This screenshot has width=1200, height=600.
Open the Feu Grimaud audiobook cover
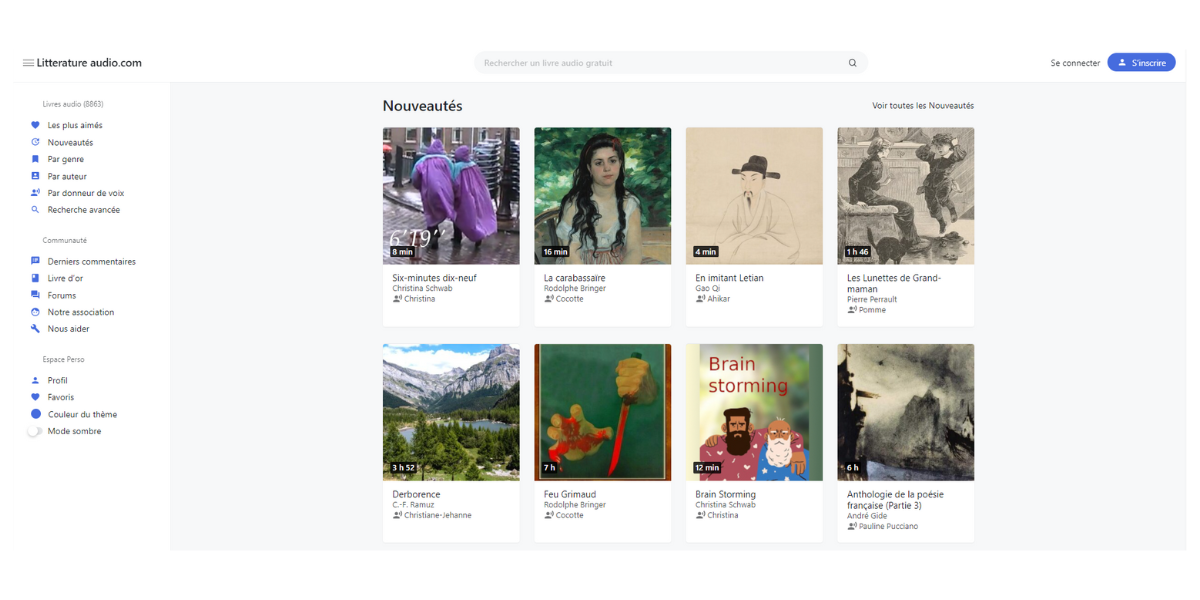(x=602, y=412)
